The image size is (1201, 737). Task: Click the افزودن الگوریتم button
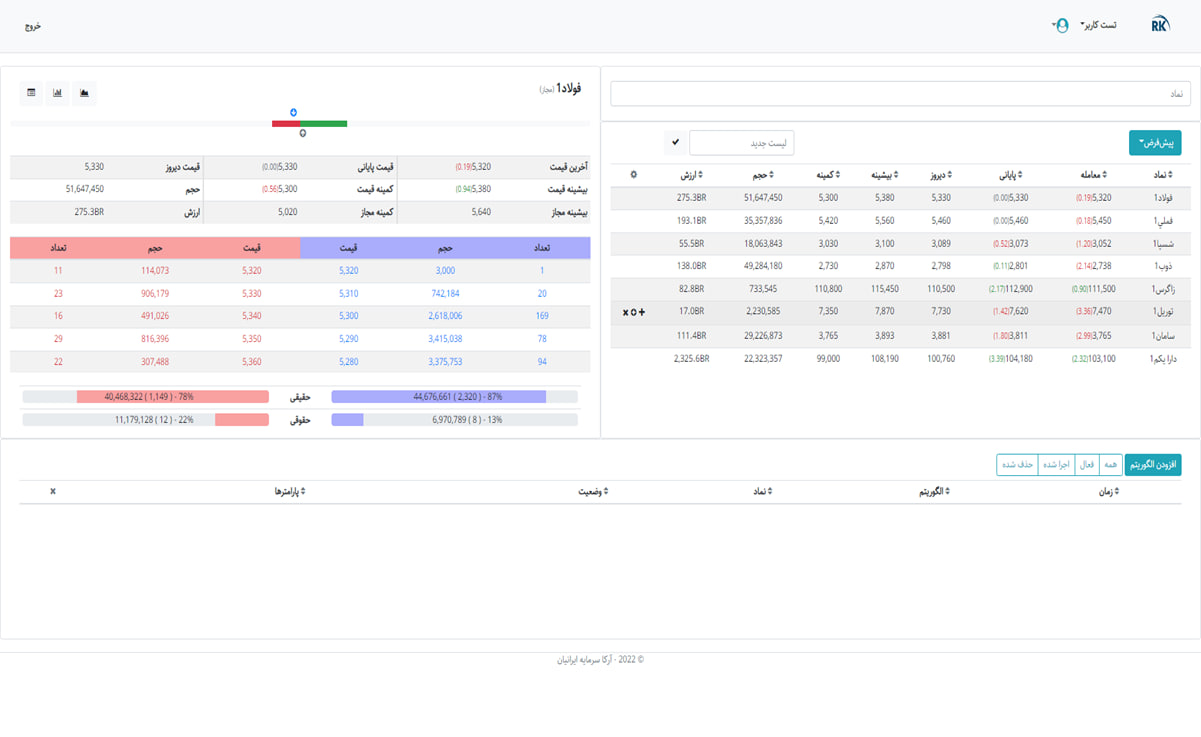1153,465
